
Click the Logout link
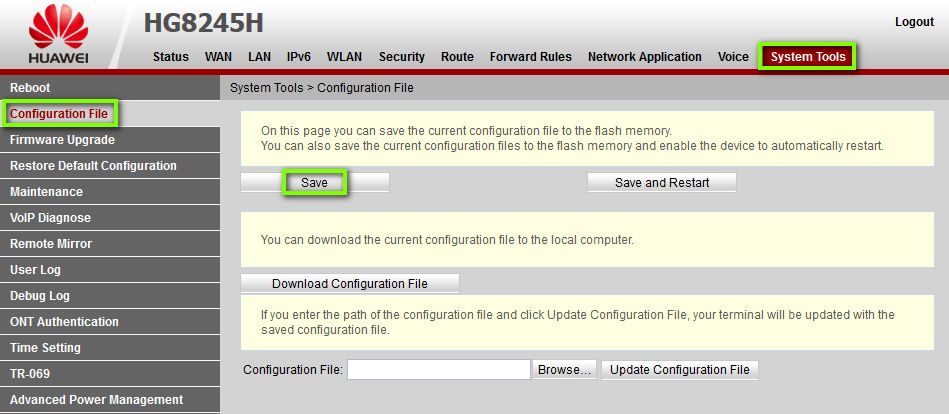(914, 22)
